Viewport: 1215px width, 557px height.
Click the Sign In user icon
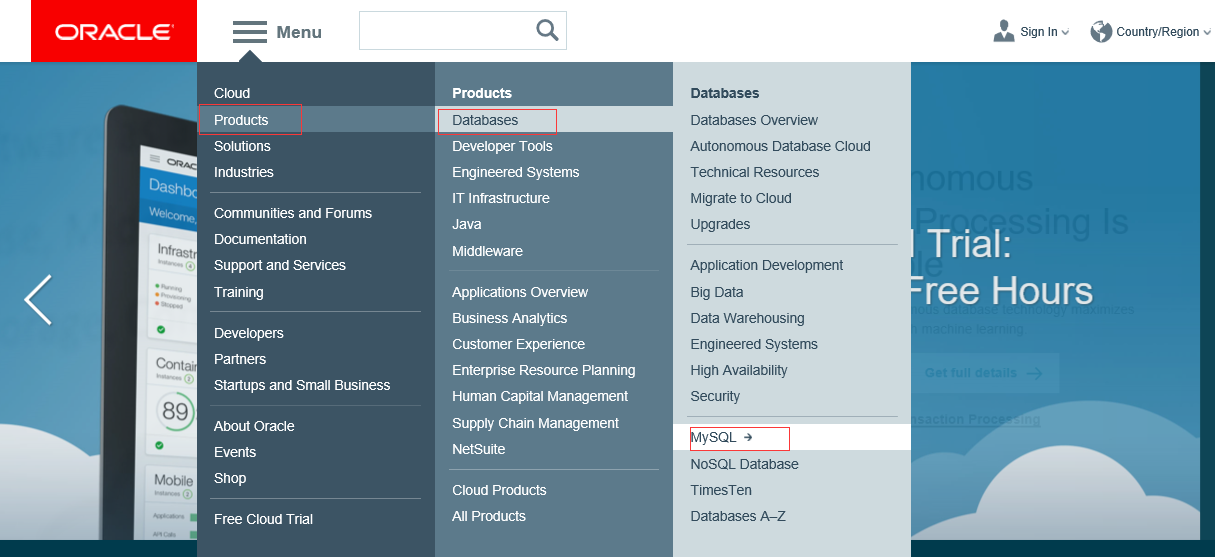(1004, 32)
